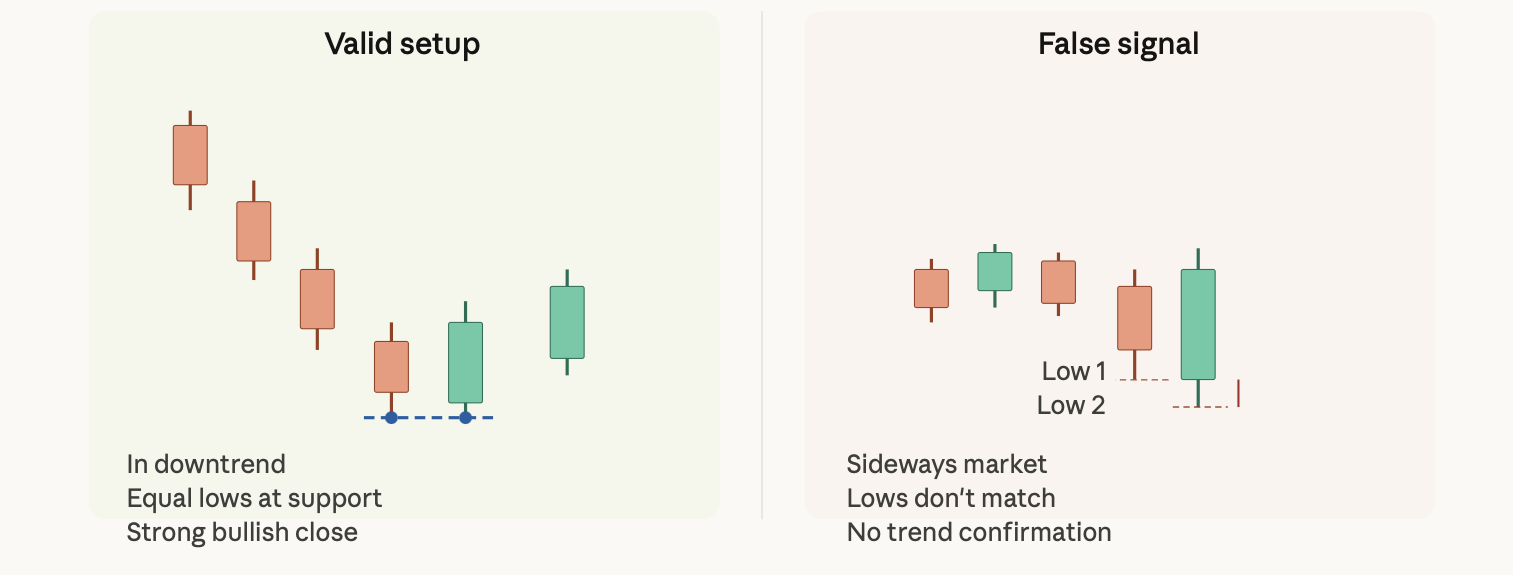Select the second red candle in the downtrend
1513x575 pixels.
[254, 231]
